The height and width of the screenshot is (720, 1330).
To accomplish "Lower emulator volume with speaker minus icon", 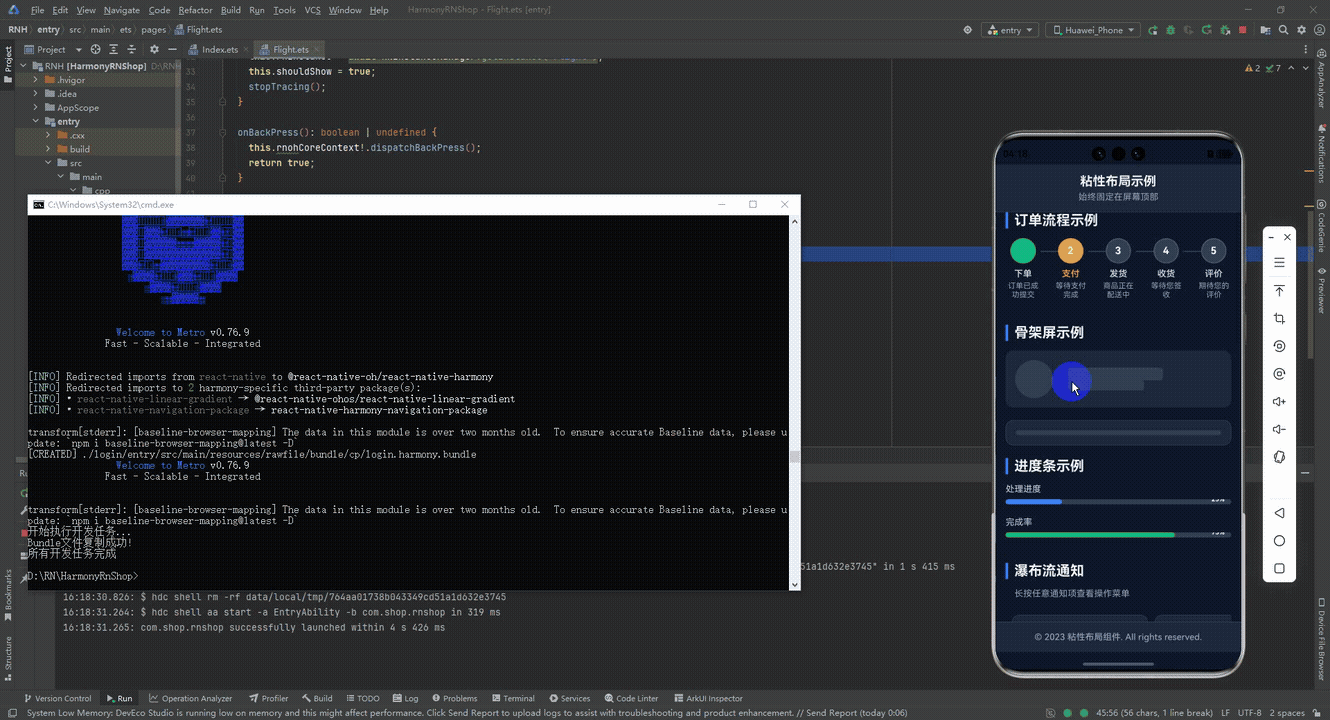I will pyautogui.click(x=1279, y=430).
